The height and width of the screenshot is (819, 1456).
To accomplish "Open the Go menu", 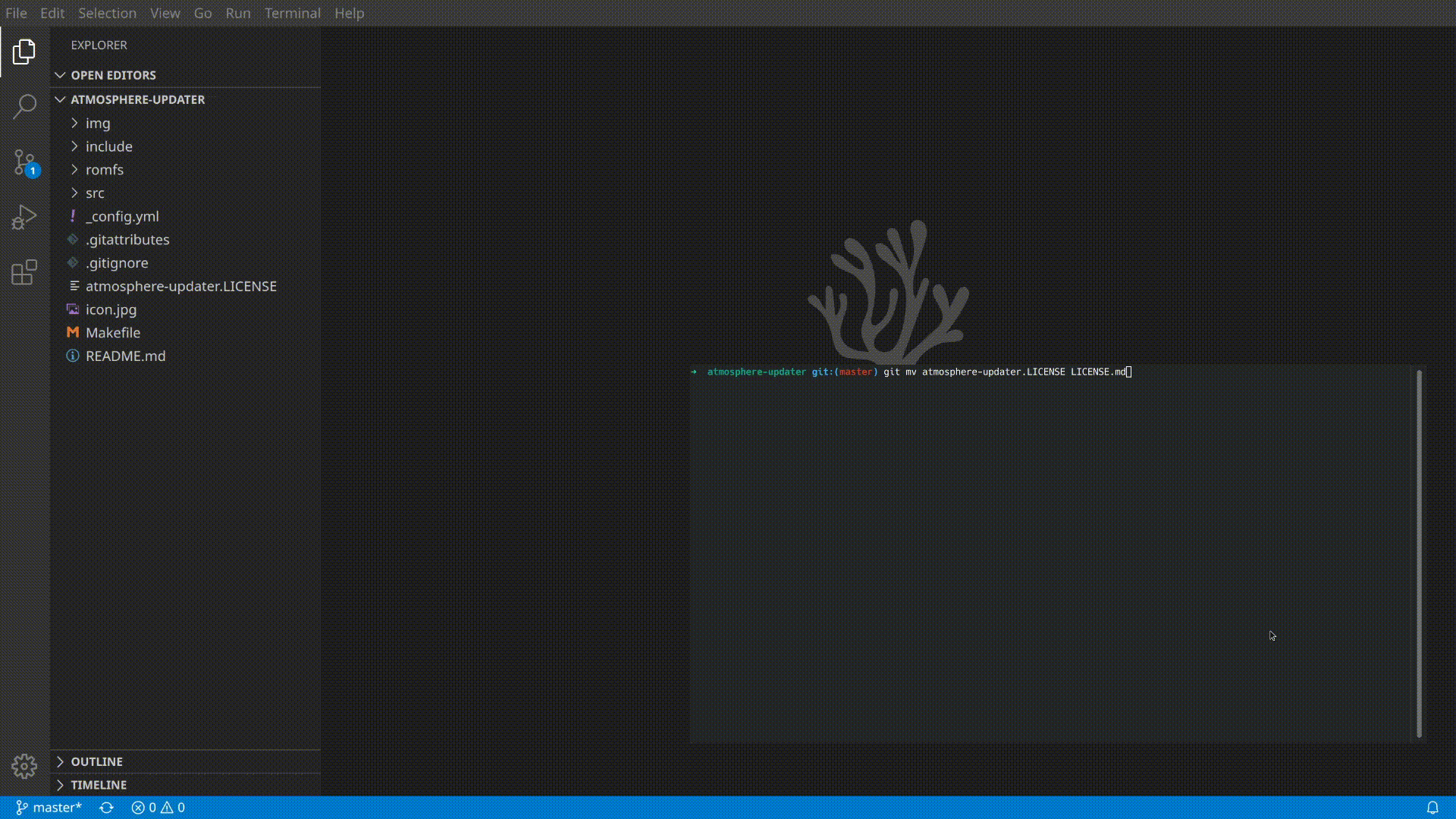I will tap(202, 13).
